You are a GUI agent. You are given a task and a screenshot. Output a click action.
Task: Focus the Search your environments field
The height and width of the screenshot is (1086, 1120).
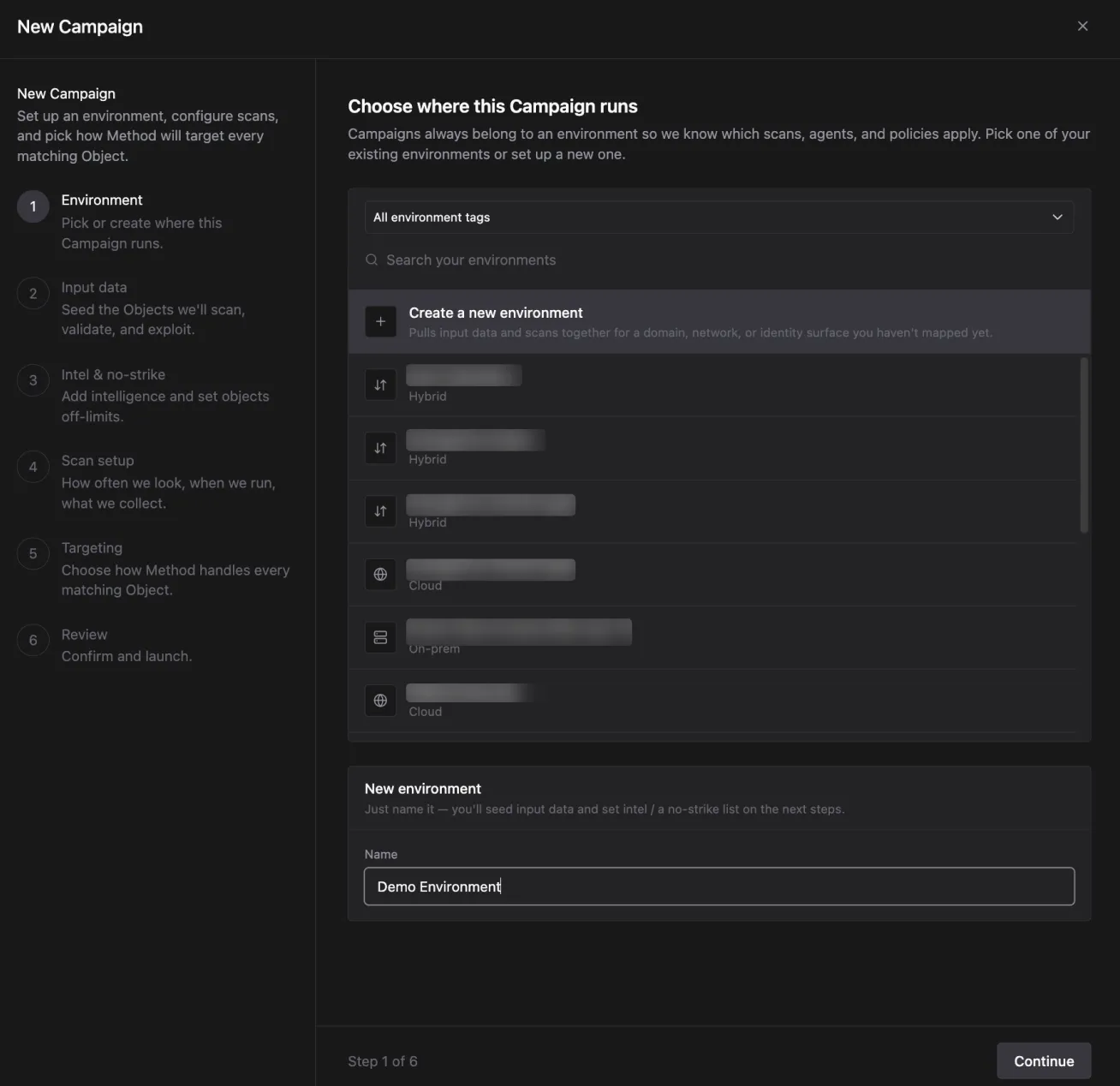718,260
